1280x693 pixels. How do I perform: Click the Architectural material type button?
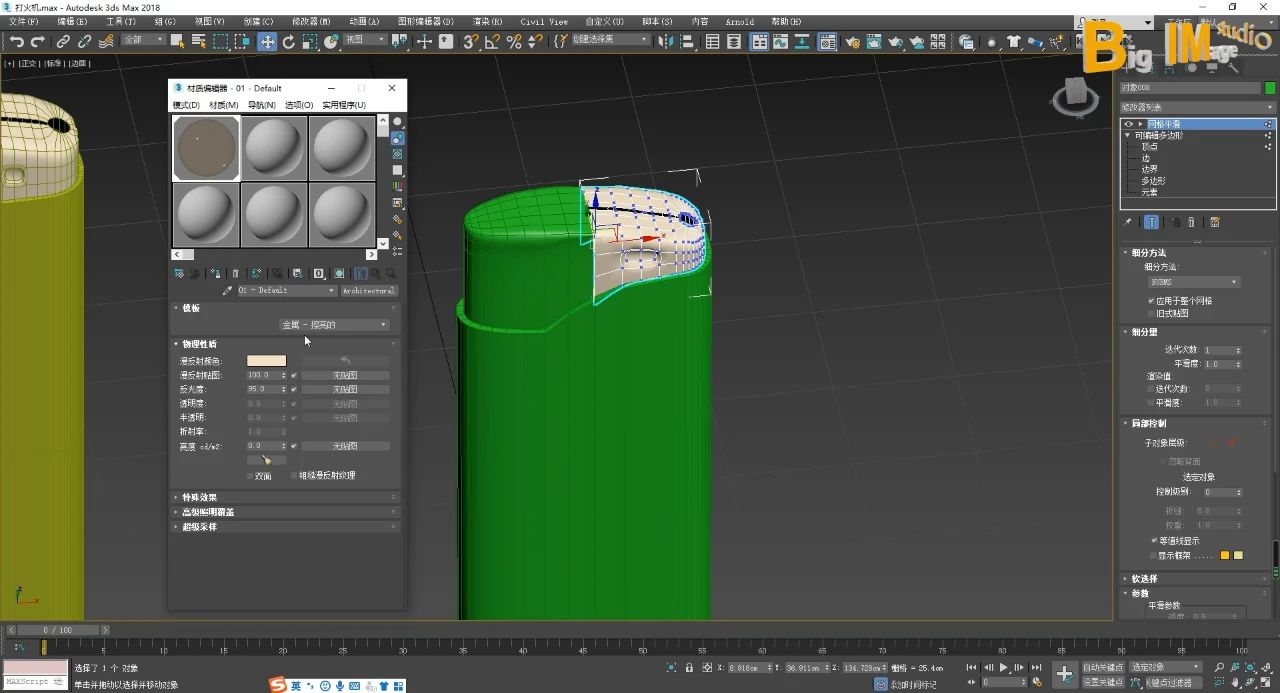(368, 291)
